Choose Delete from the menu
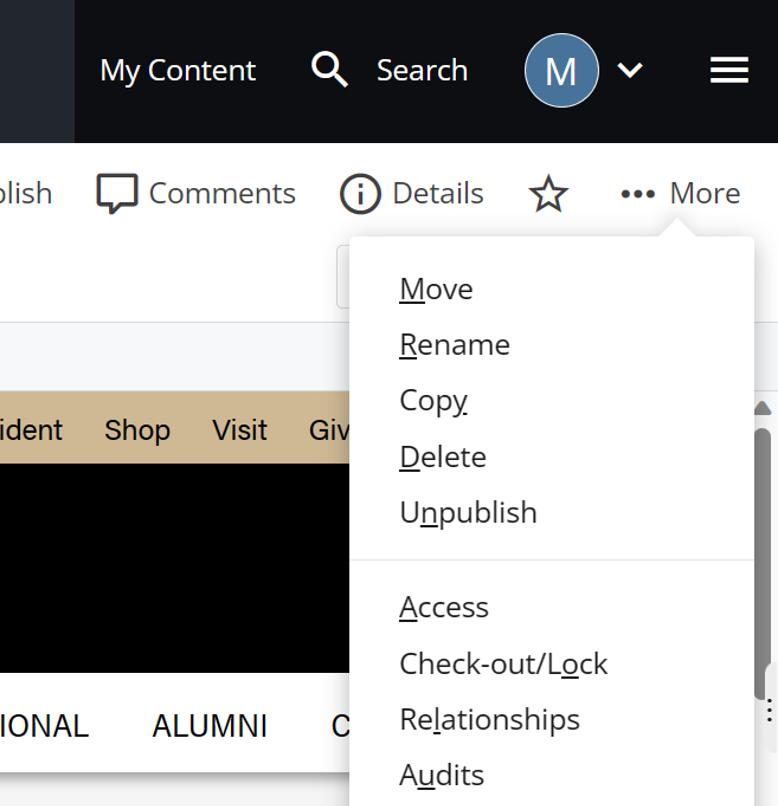Screen dimensions: 778x806 [x=442, y=457]
